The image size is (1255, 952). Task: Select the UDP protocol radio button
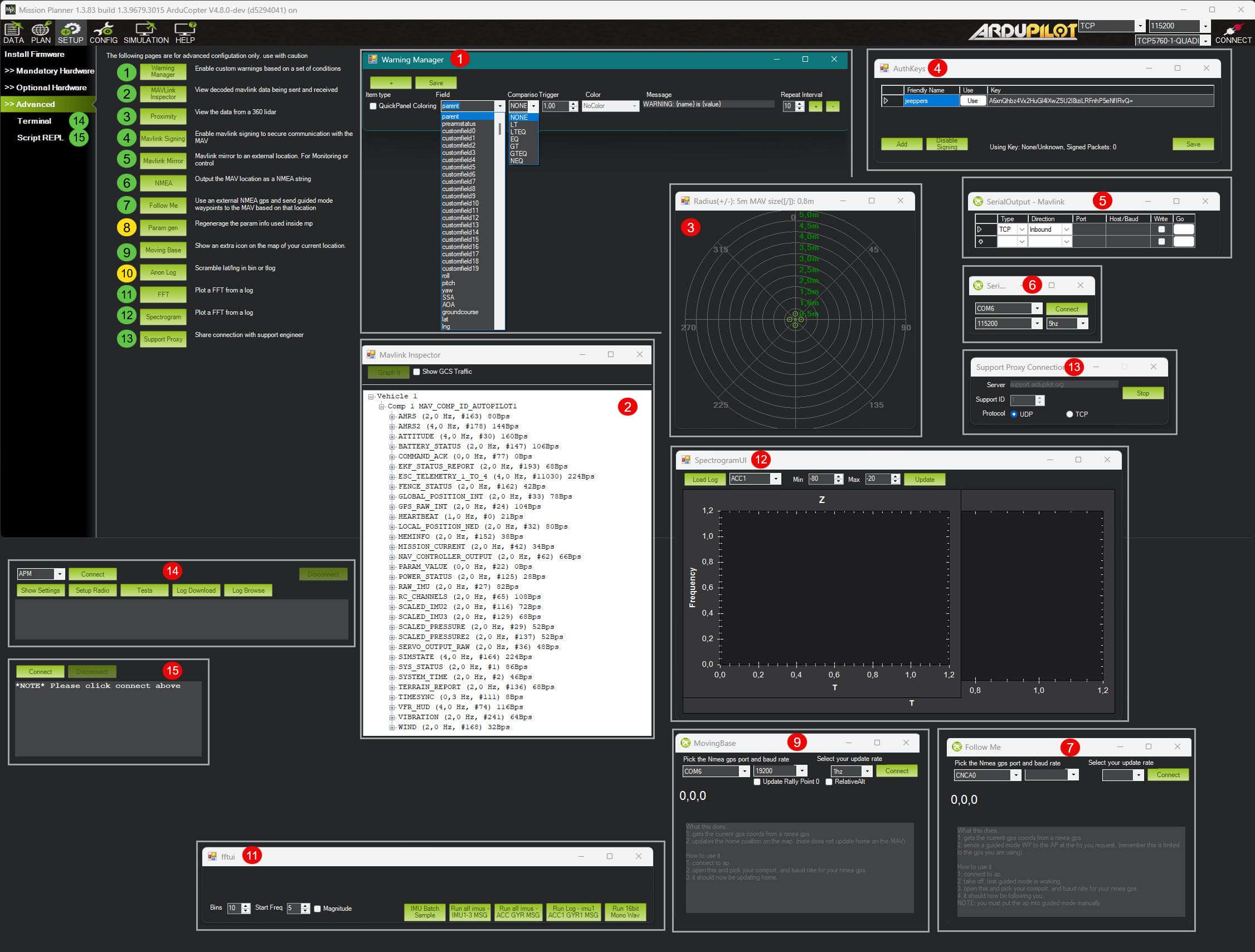click(1013, 414)
